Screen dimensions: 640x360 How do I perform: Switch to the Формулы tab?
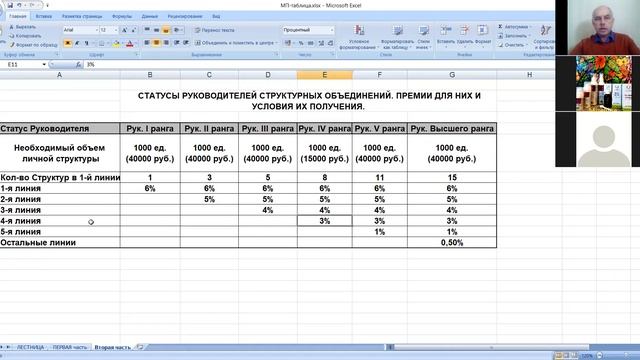tap(122, 16)
